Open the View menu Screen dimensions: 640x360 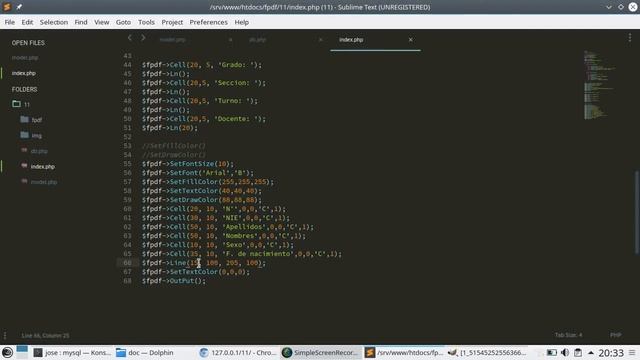102,22
